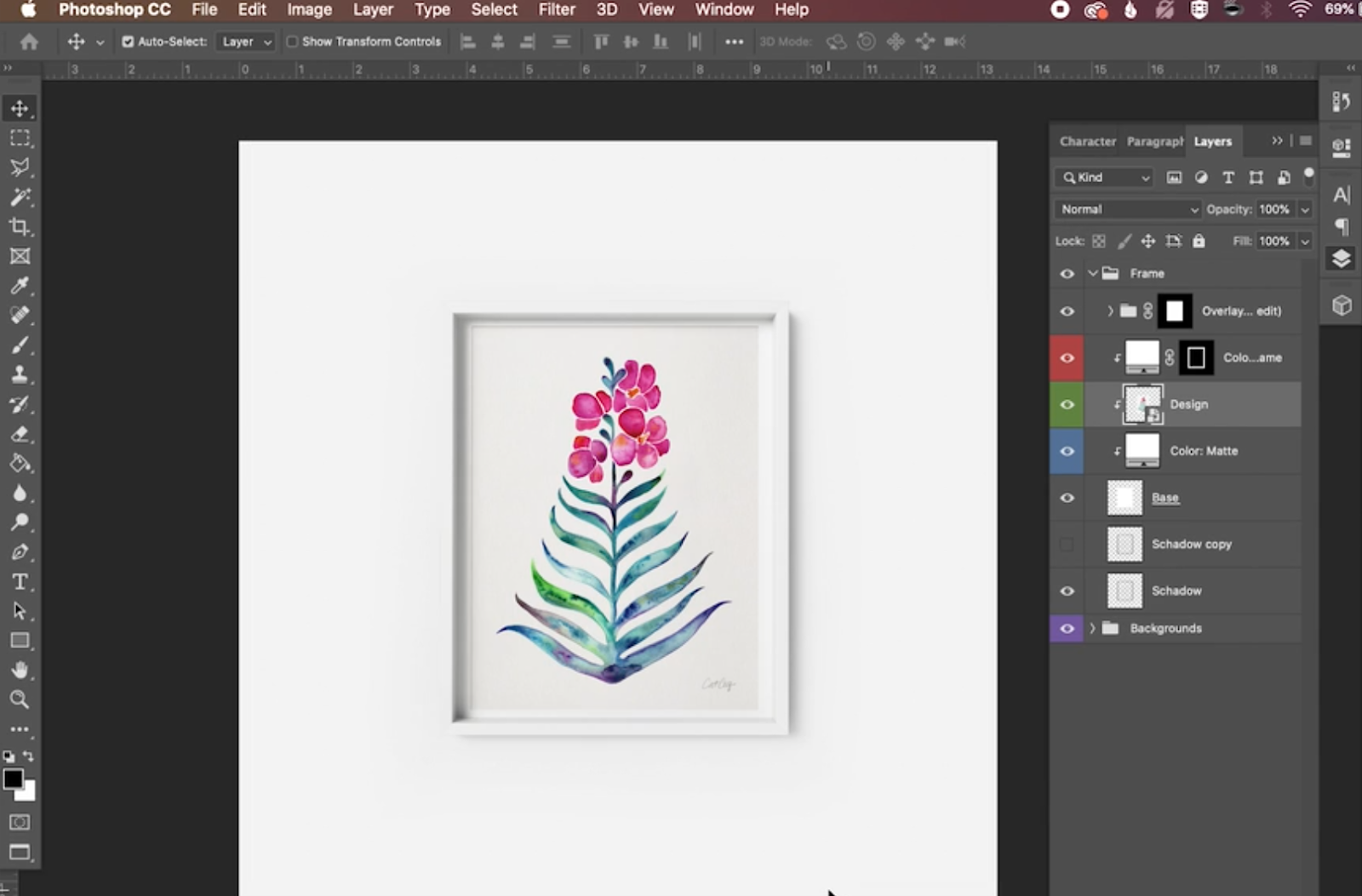The width and height of the screenshot is (1362, 896).
Task: Open the Filter menu
Action: [557, 9]
